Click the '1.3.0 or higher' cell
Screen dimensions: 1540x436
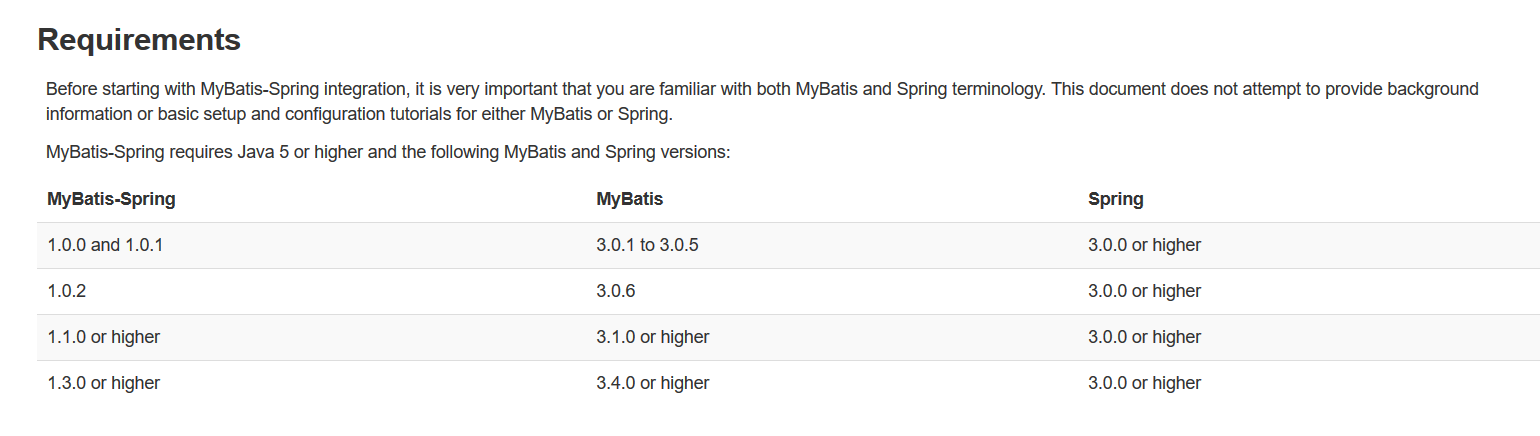[103, 383]
